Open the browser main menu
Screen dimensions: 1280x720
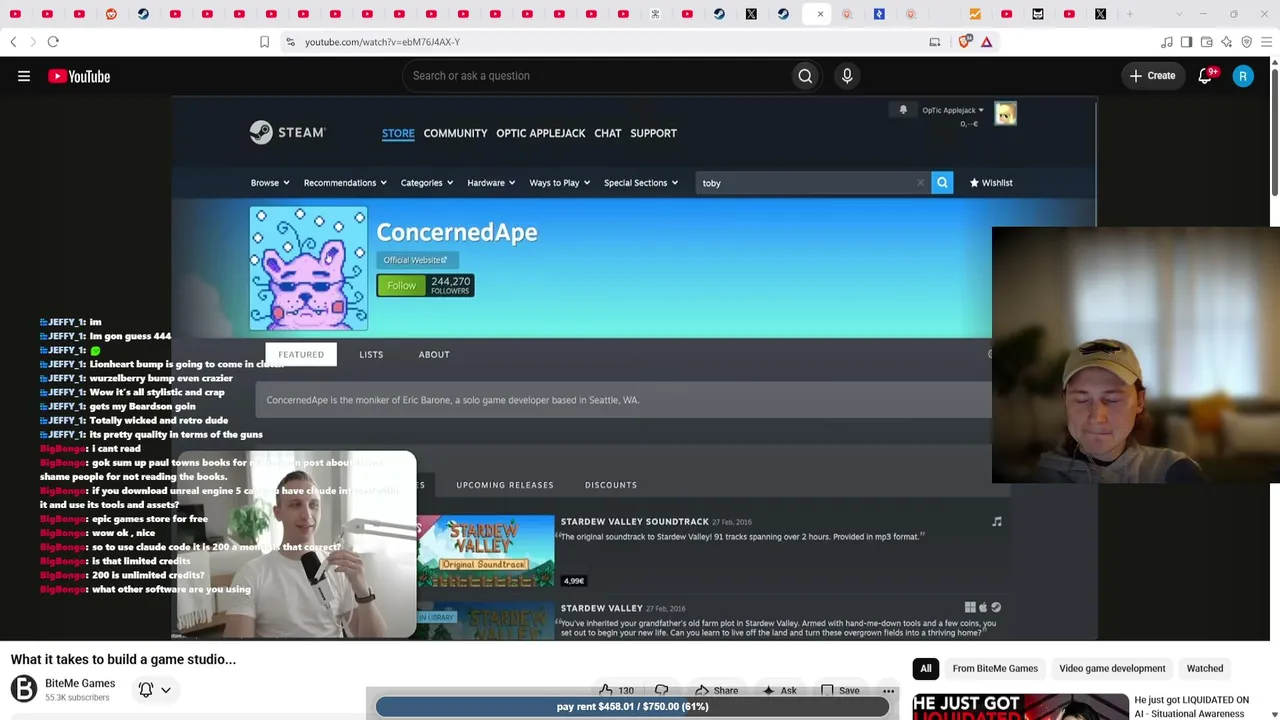pos(1266,42)
